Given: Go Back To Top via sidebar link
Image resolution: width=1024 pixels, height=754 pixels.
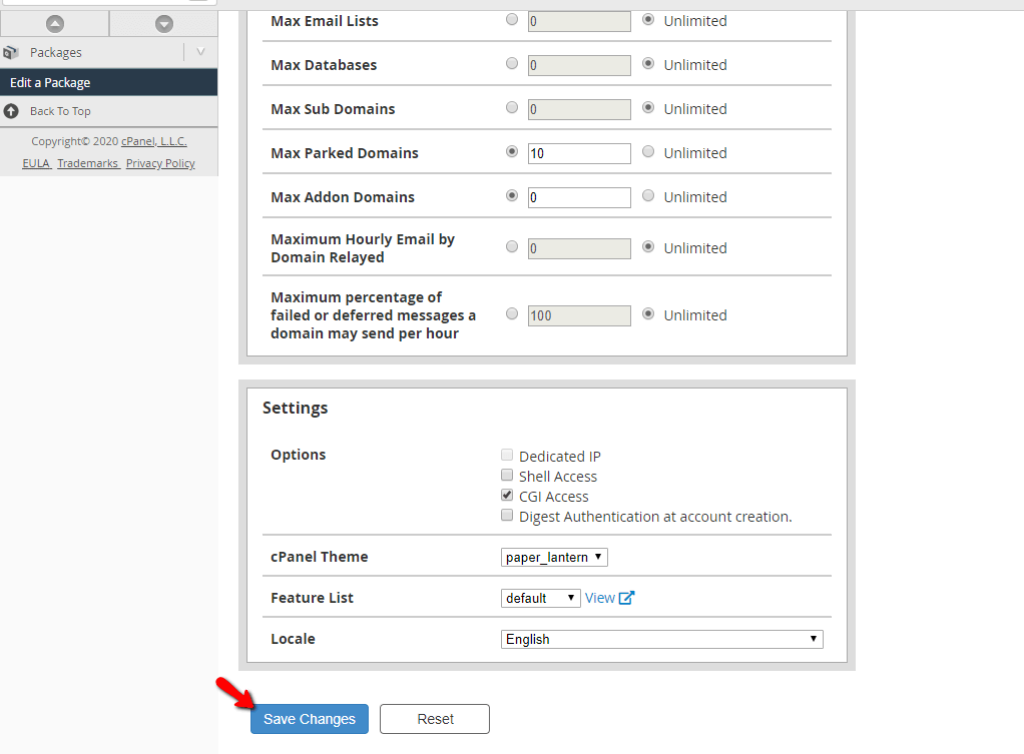Looking at the screenshot, I should [x=60, y=111].
